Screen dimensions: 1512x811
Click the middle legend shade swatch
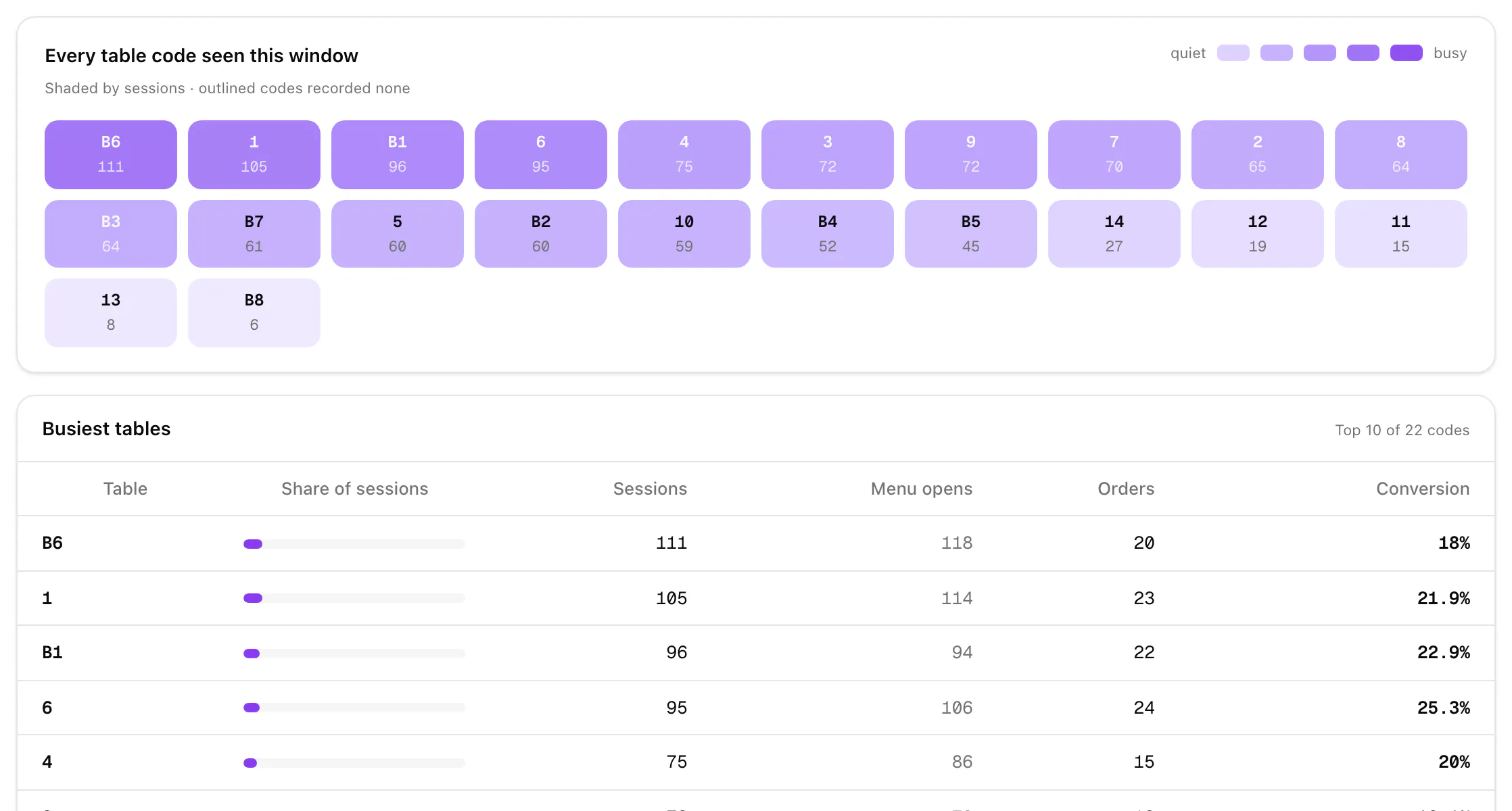tap(1320, 53)
